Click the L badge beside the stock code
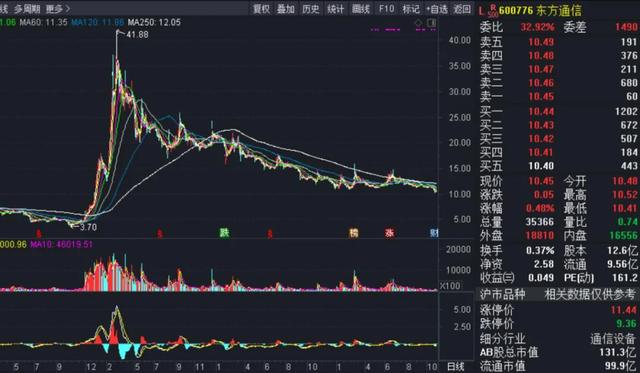The width and height of the screenshot is (640, 373). click(x=482, y=11)
